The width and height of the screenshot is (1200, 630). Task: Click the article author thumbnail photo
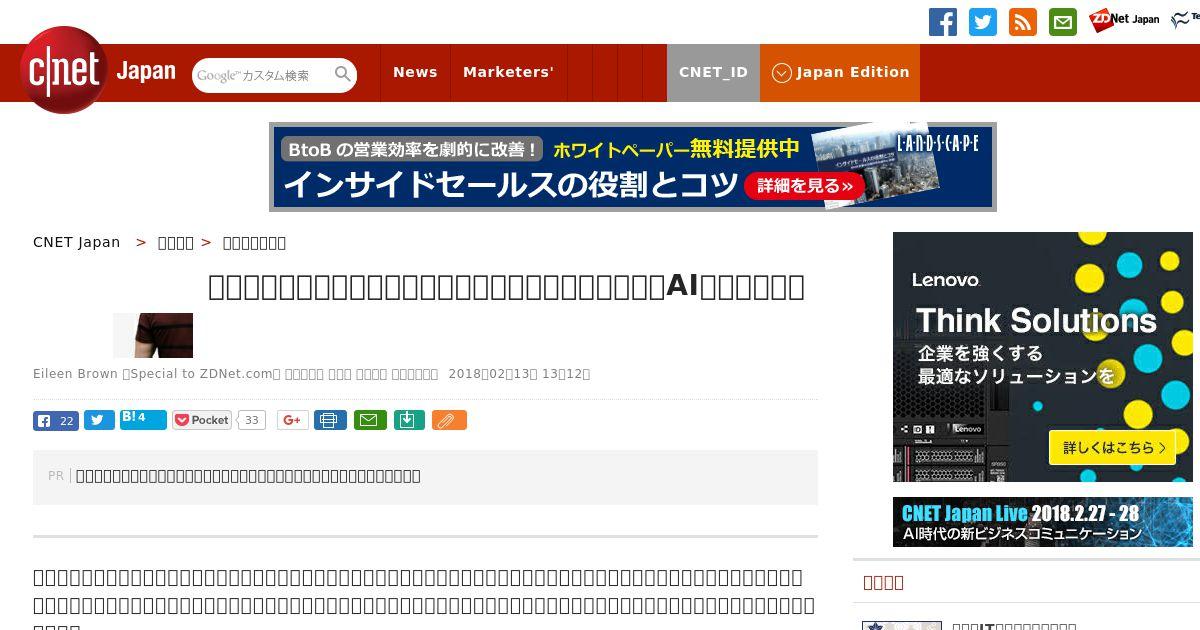[x=153, y=335]
